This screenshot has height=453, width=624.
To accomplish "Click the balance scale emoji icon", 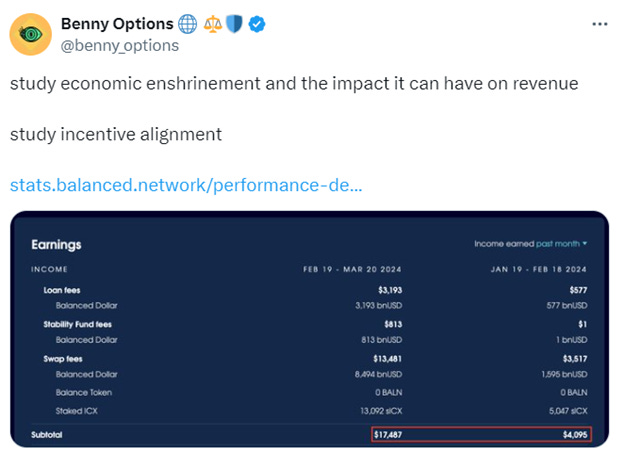I will click(213, 24).
